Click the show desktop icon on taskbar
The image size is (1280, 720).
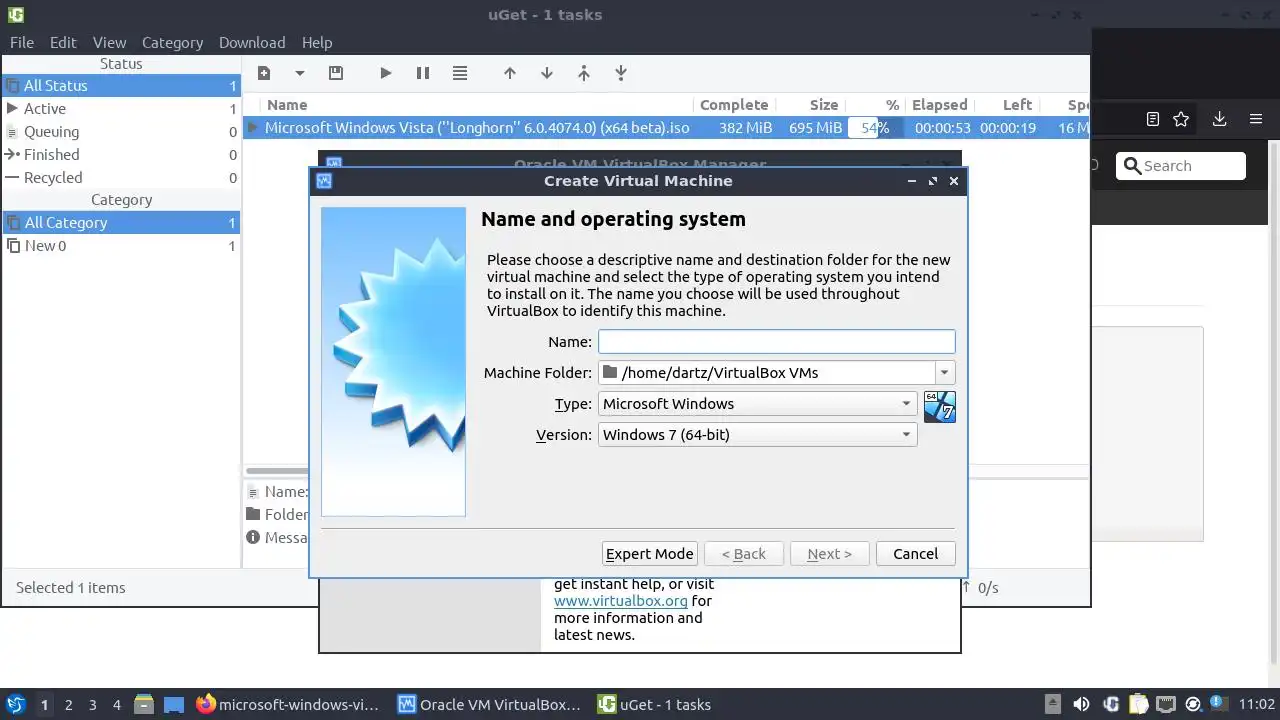point(174,704)
